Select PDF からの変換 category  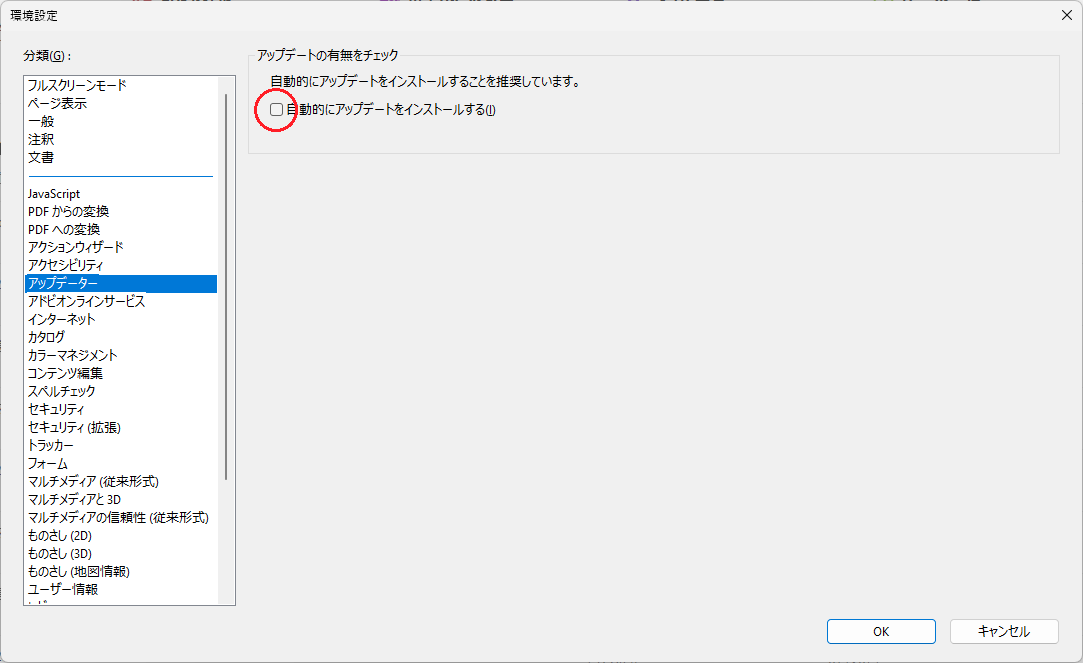[121, 211]
